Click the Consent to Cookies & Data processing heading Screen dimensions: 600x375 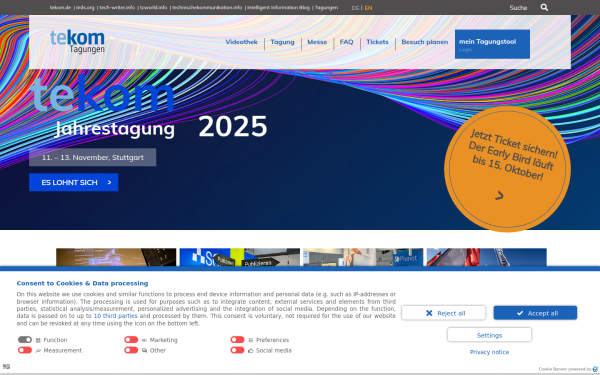(82, 283)
